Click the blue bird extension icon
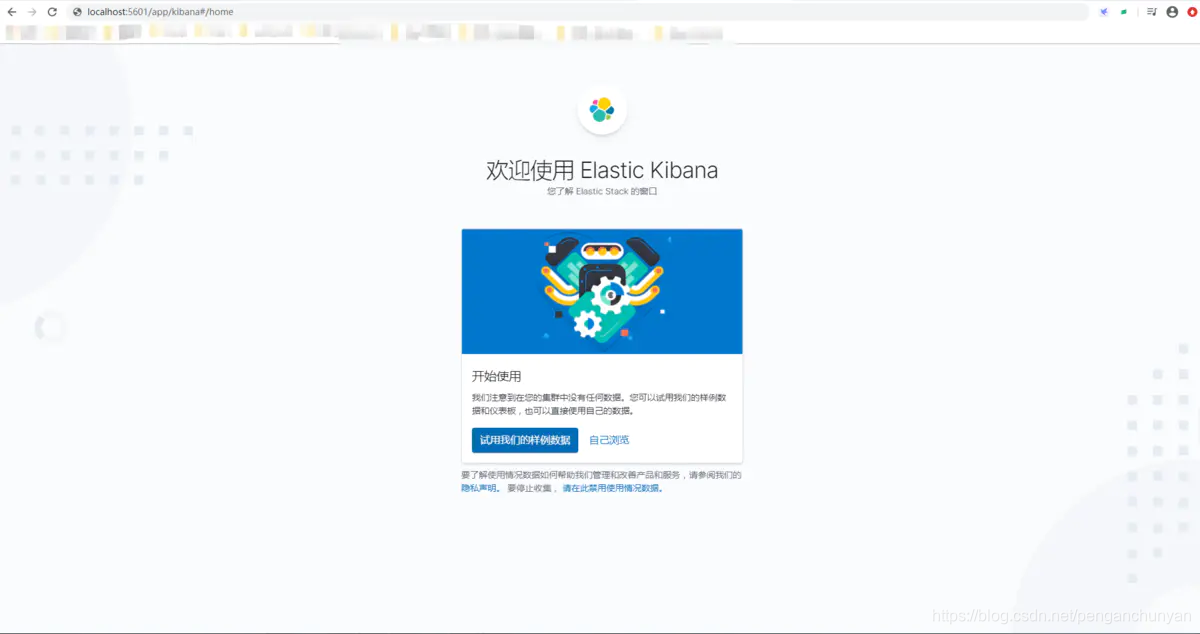The height and width of the screenshot is (634, 1200). tap(1104, 12)
